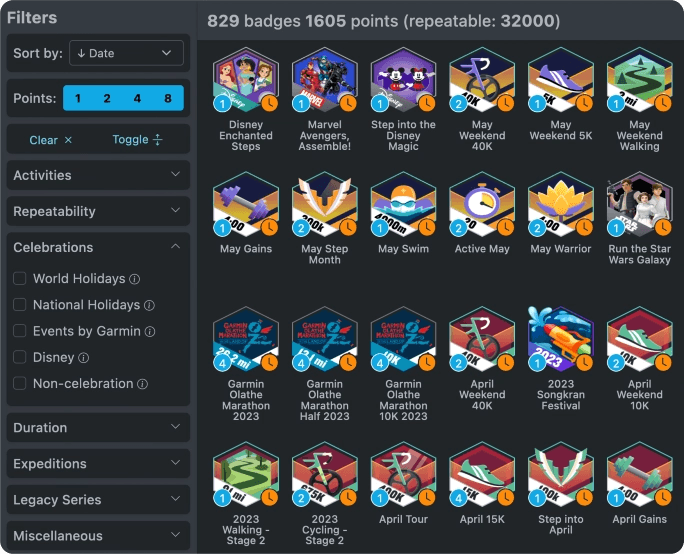This screenshot has width=684, height=554.
Task: Select the April 15K running badge
Action: (482, 474)
